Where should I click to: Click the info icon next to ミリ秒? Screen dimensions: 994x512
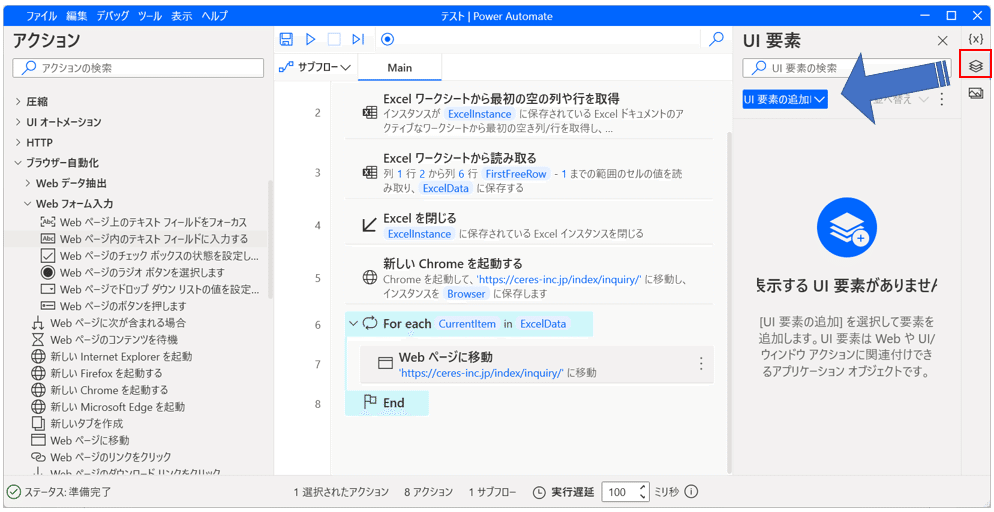(691, 492)
